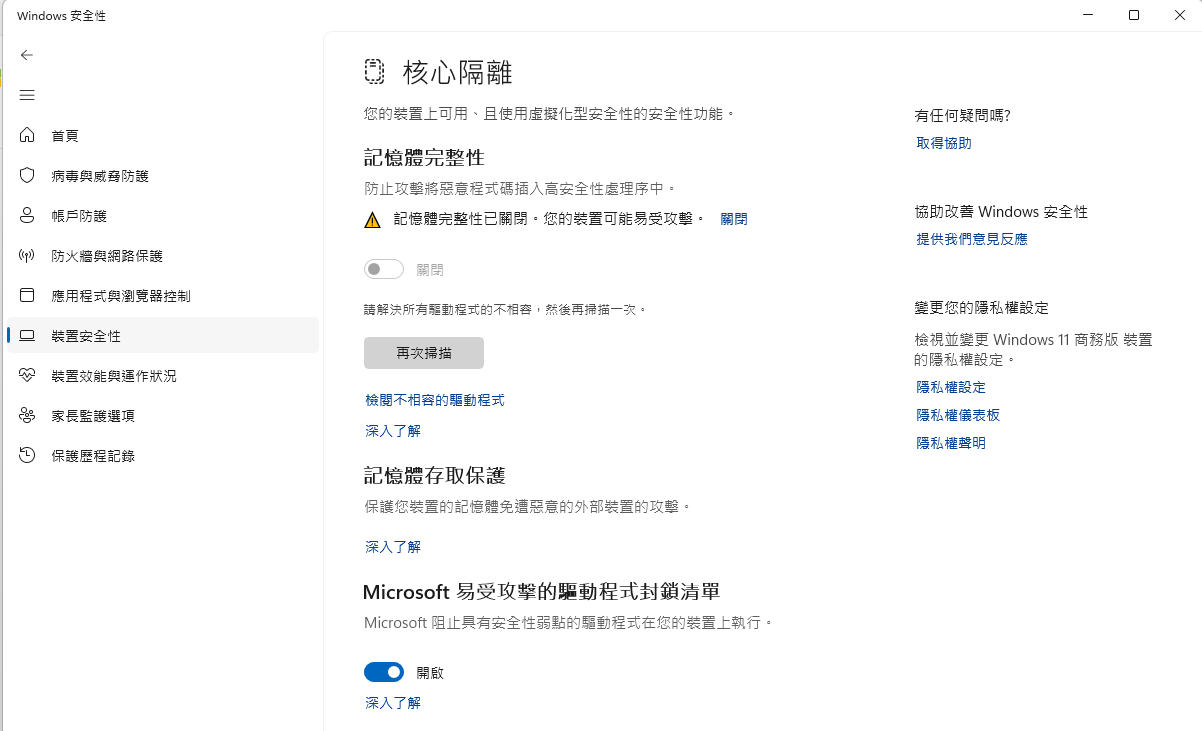Select the 保護歷史記錄 clock icon
The height and width of the screenshot is (731, 1202).
(x=27, y=455)
